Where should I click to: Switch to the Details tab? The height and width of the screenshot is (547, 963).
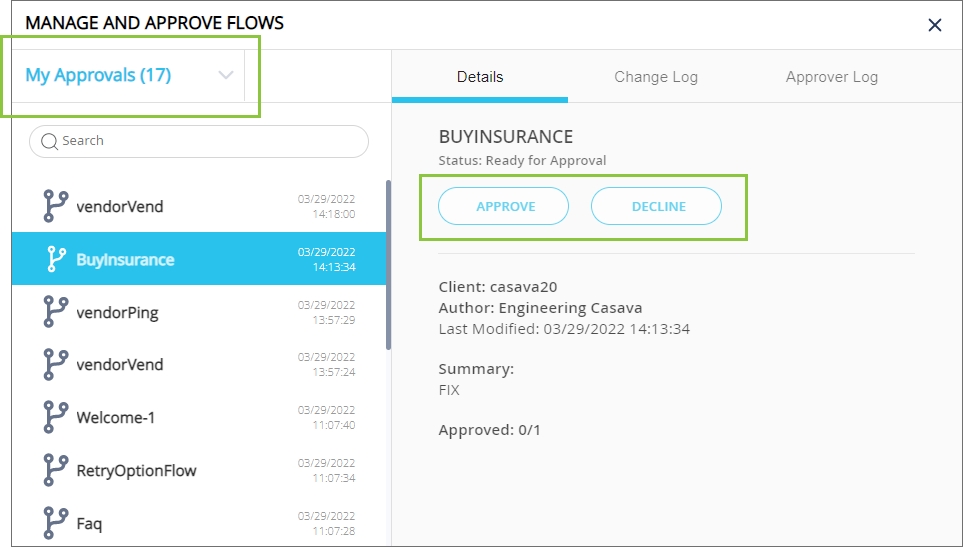[480, 77]
